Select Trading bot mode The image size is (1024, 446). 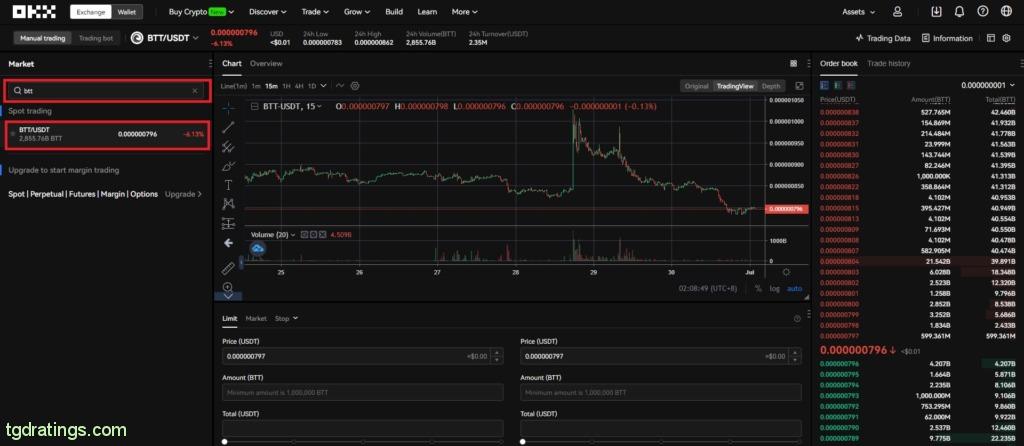coord(95,38)
